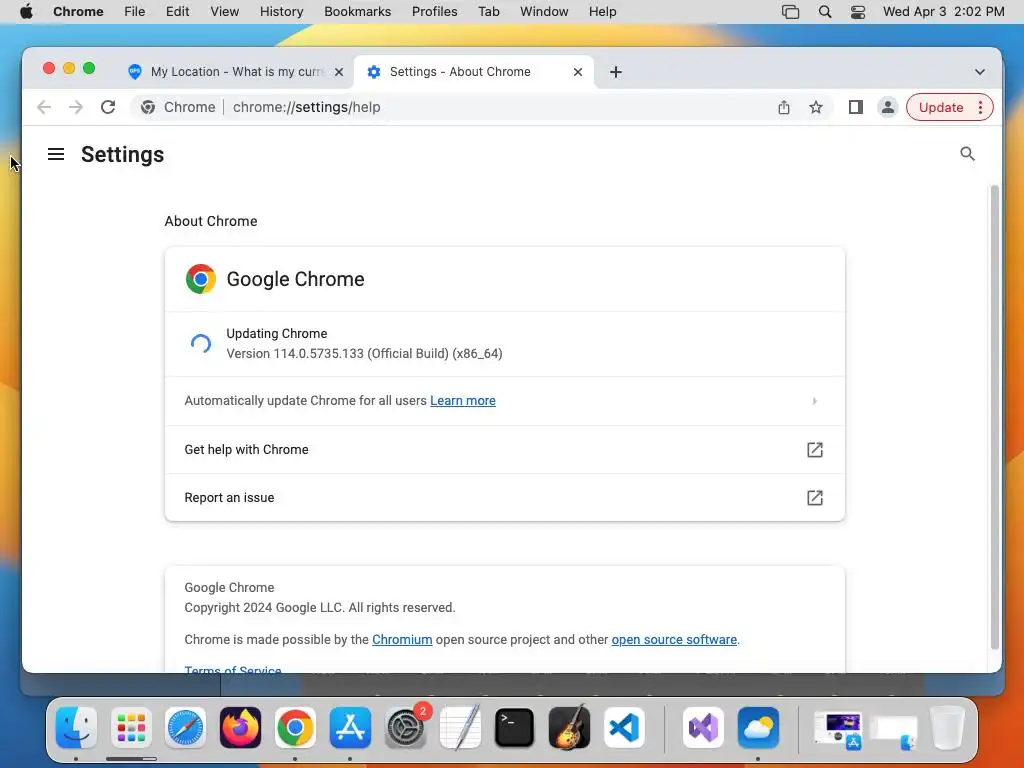Open the Window menu
The height and width of the screenshot is (768, 1024).
[544, 12]
